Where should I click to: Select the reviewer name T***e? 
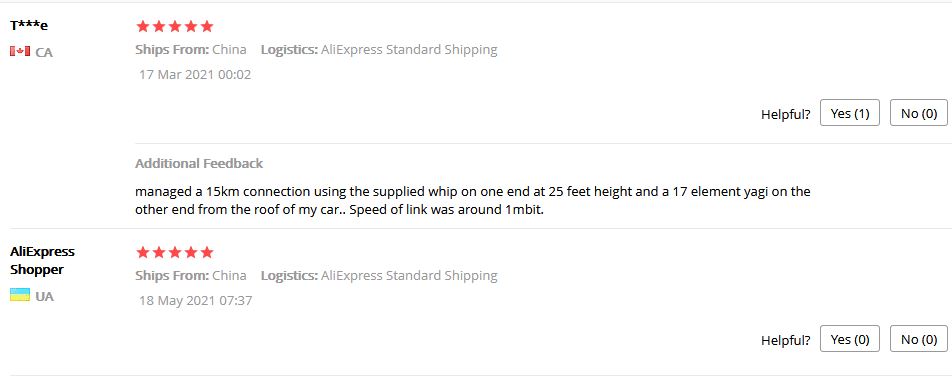click(29, 26)
